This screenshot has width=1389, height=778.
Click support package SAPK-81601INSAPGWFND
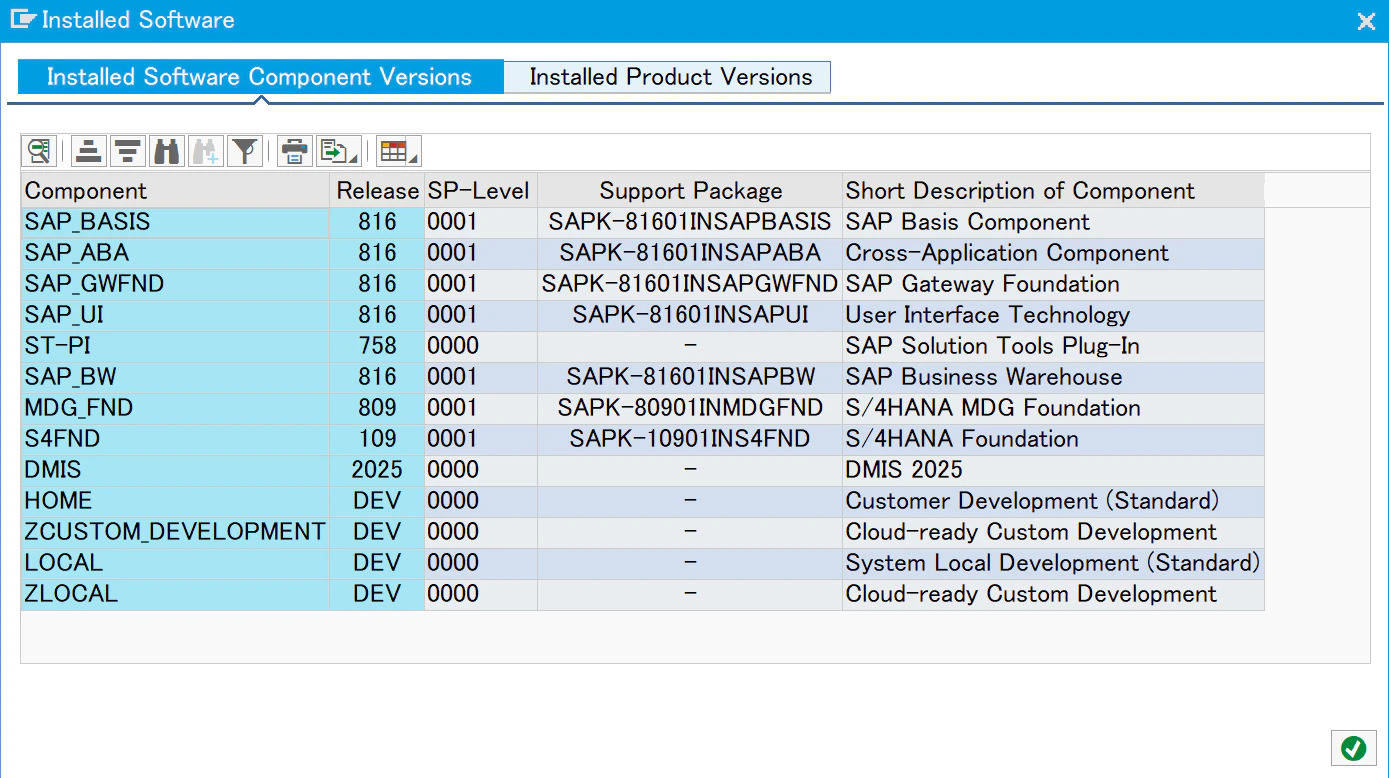tap(690, 284)
